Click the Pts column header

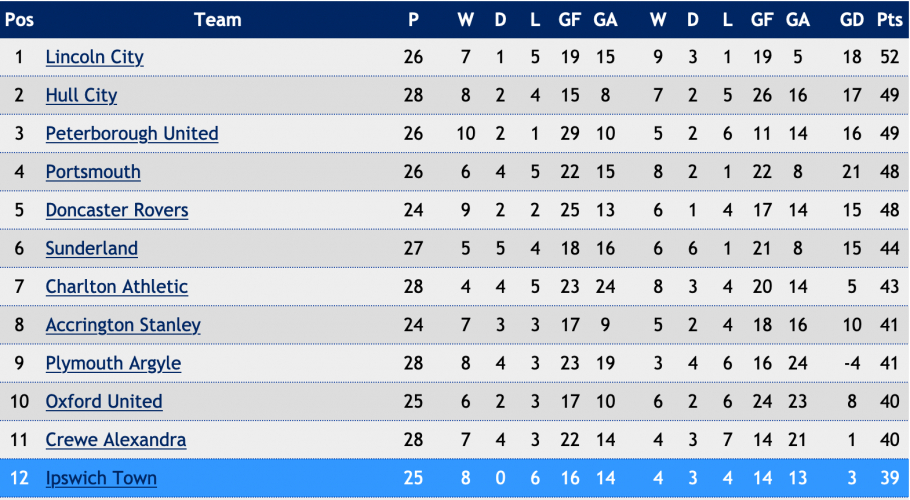[x=889, y=20]
